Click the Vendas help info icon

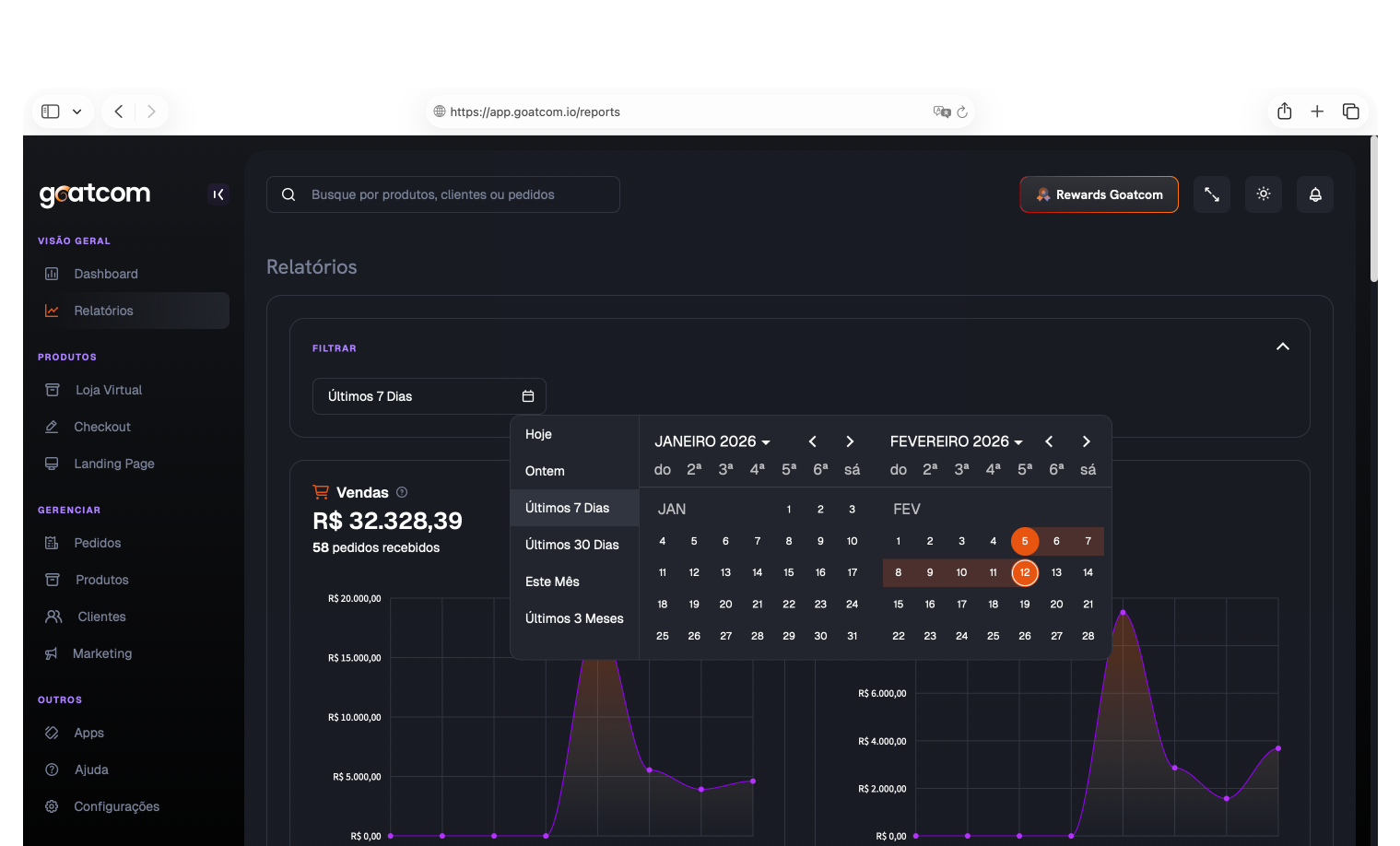[x=402, y=492]
